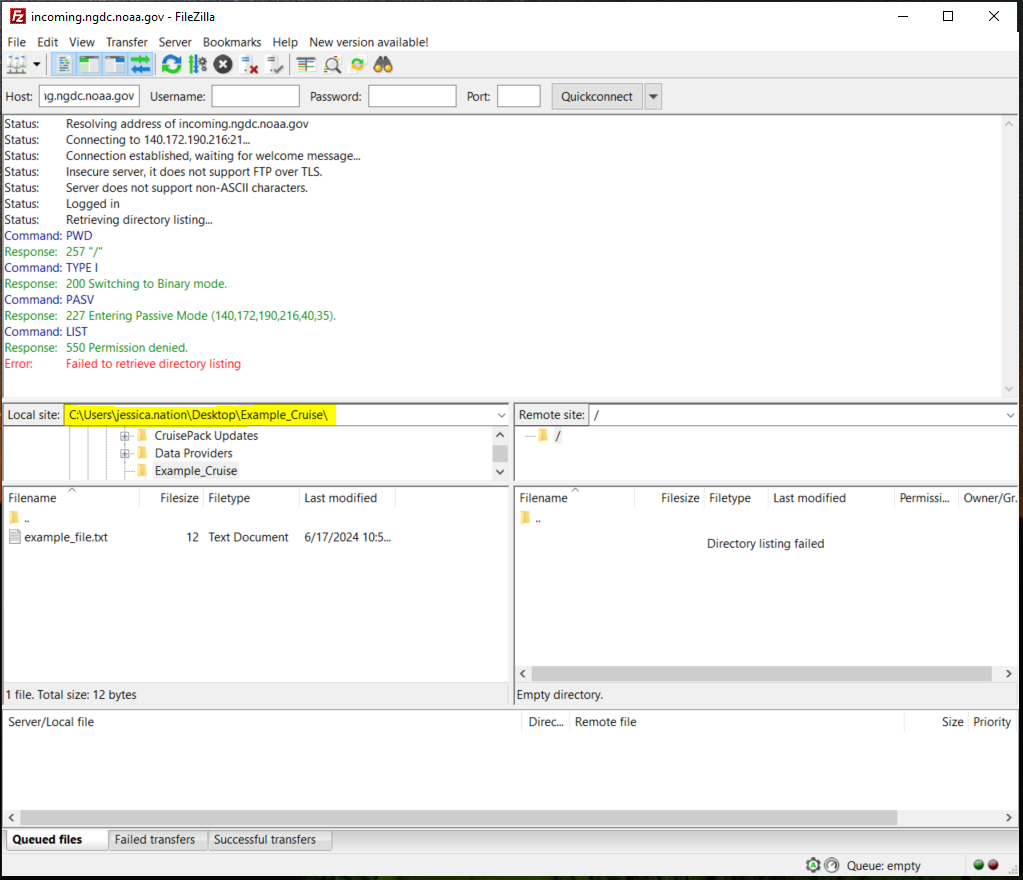Open the directory listing filters dialog
This screenshot has height=880, width=1023.
point(306,65)
